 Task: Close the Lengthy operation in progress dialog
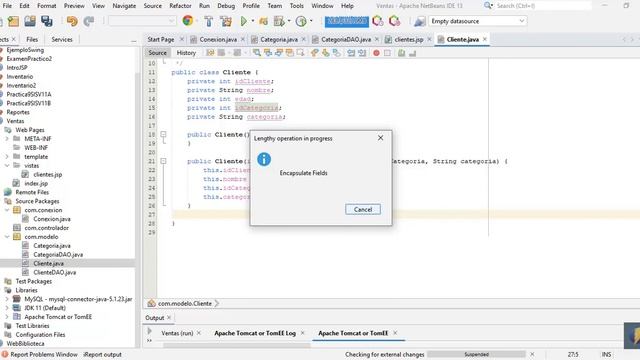pyautogui.click(x=380, y=138)
